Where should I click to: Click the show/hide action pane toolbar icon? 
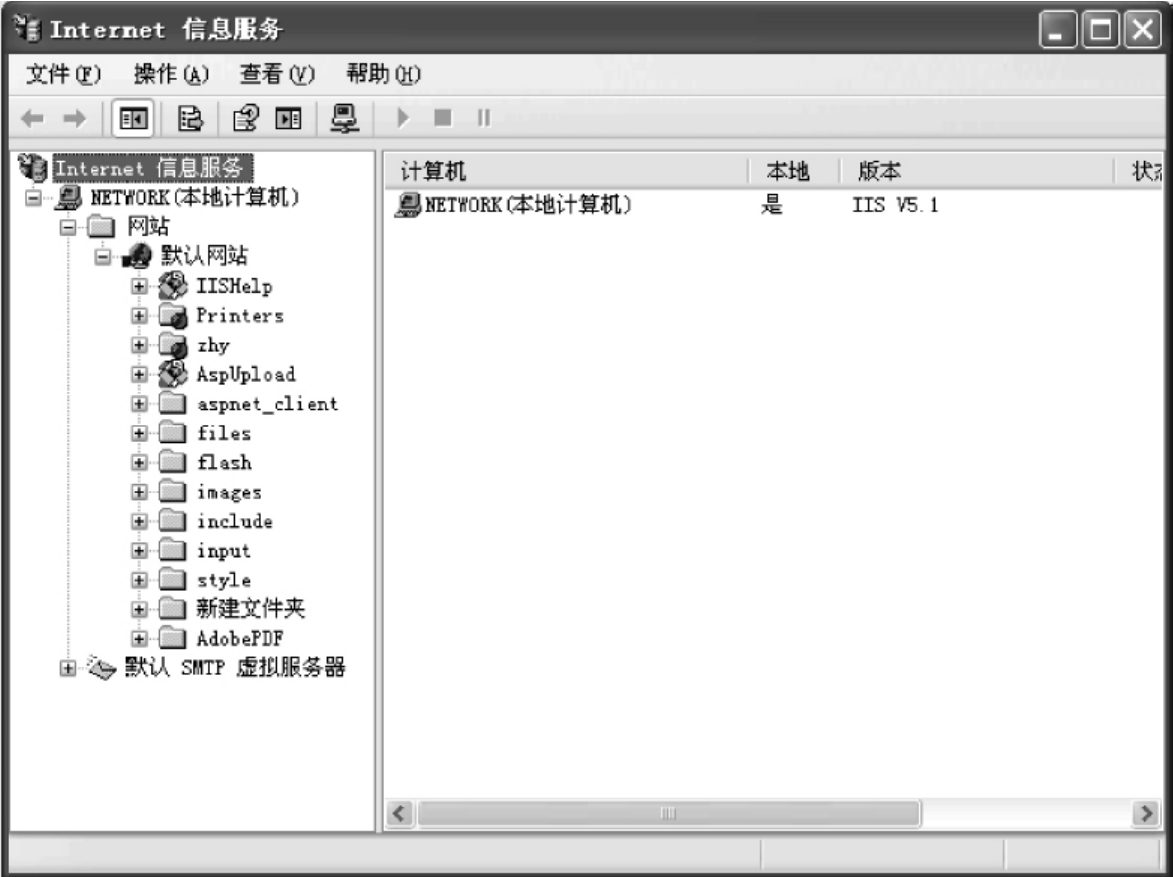click(288, 118)
